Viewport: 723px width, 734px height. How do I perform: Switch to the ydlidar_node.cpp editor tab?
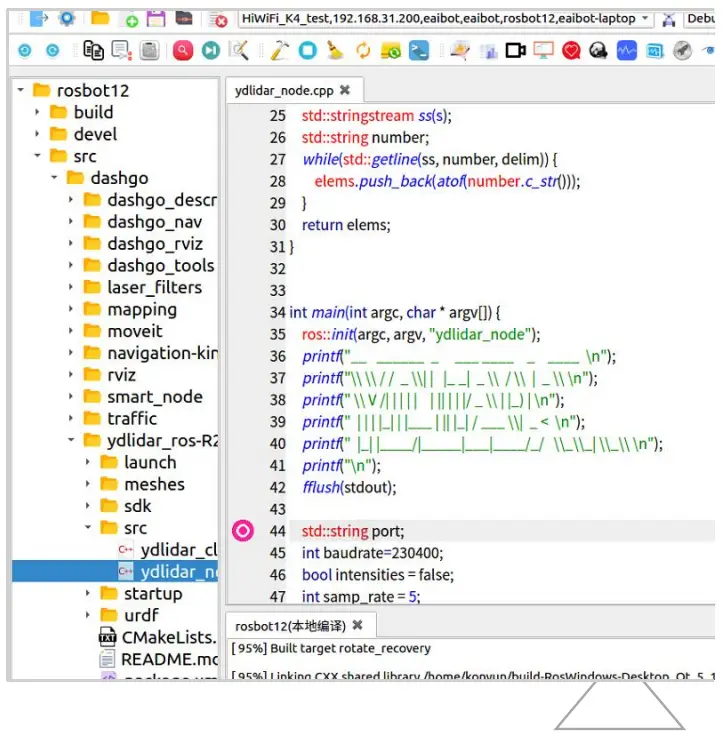click(284, 90)
